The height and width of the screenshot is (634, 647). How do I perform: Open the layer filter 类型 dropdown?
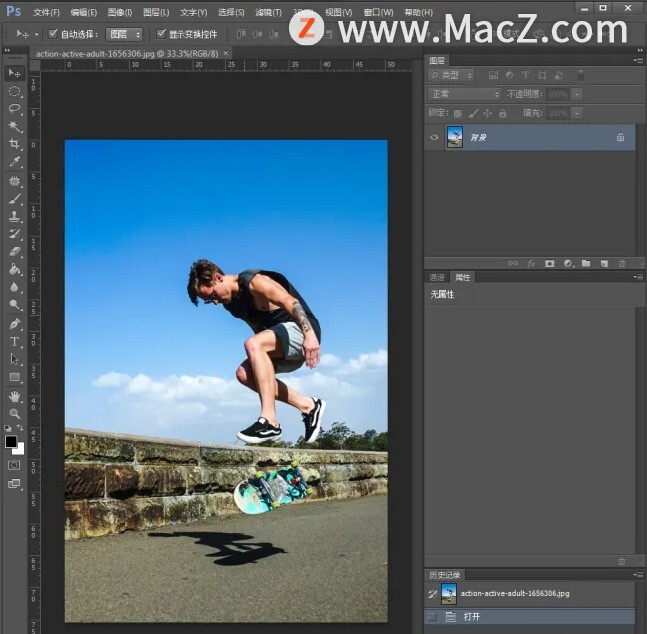[453, 75]
